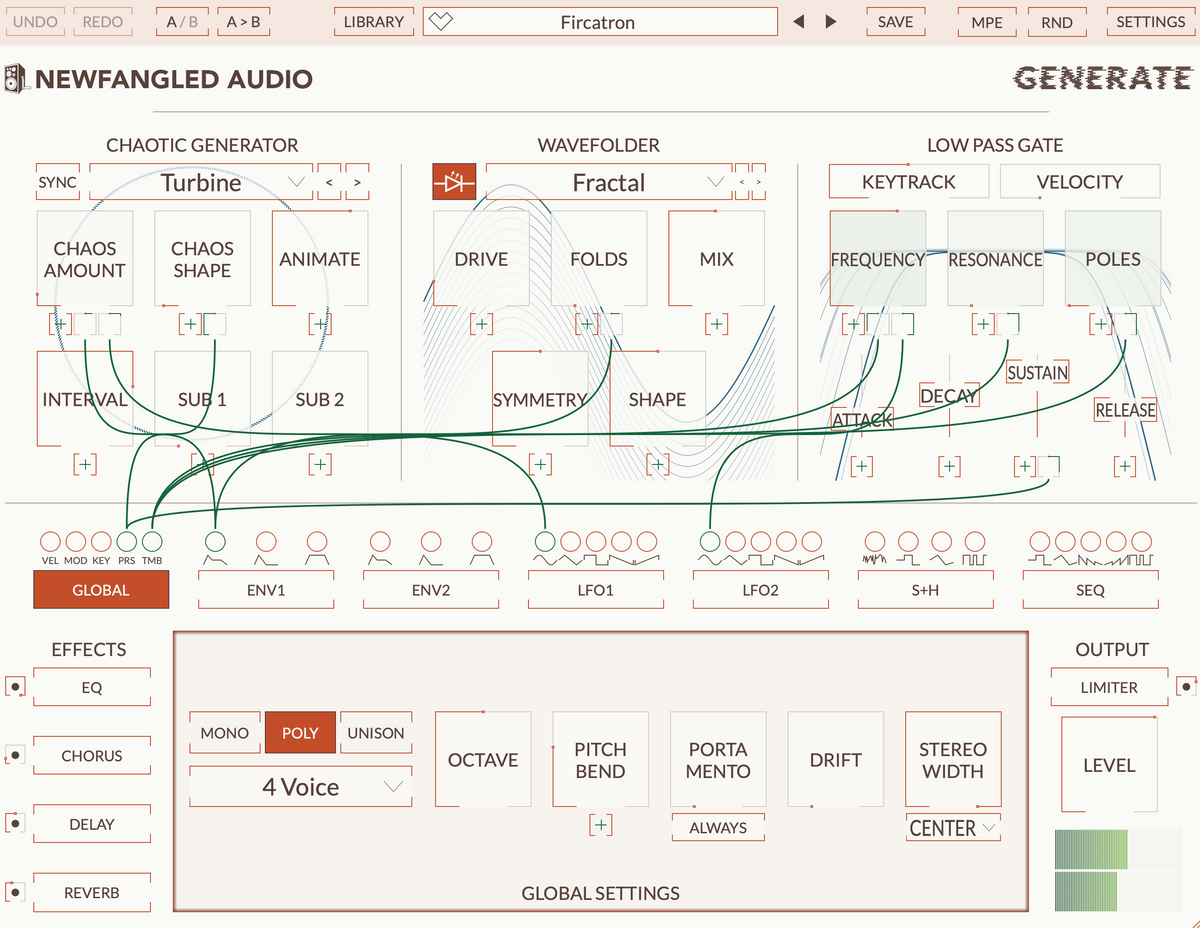Image resolution: width=1200 pixels, height=928 pixels.
Task: Toggle the EQ effect power button
Action: pyautogui.click(x=15, y=688)
